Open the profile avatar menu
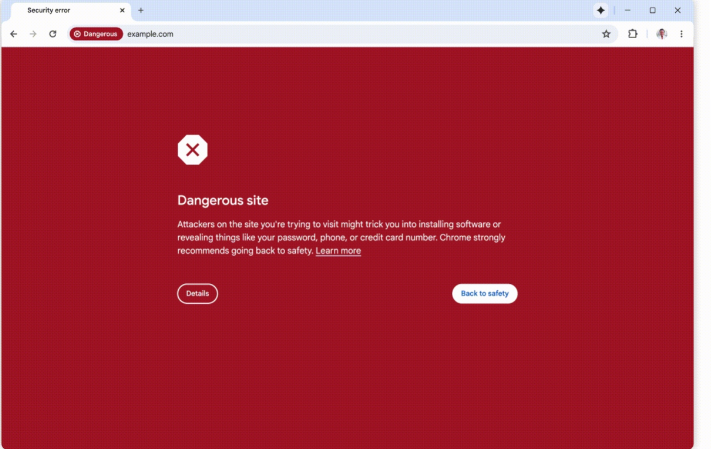Viewport: 723px width, 449px height. pos(661,34)
